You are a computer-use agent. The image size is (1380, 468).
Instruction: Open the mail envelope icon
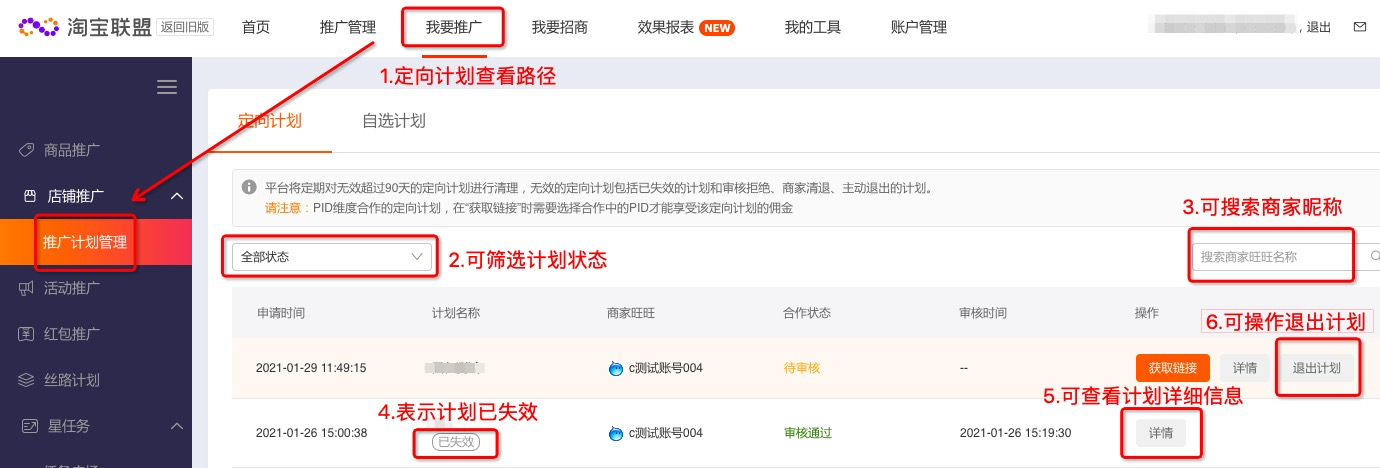coord(1359,27)
